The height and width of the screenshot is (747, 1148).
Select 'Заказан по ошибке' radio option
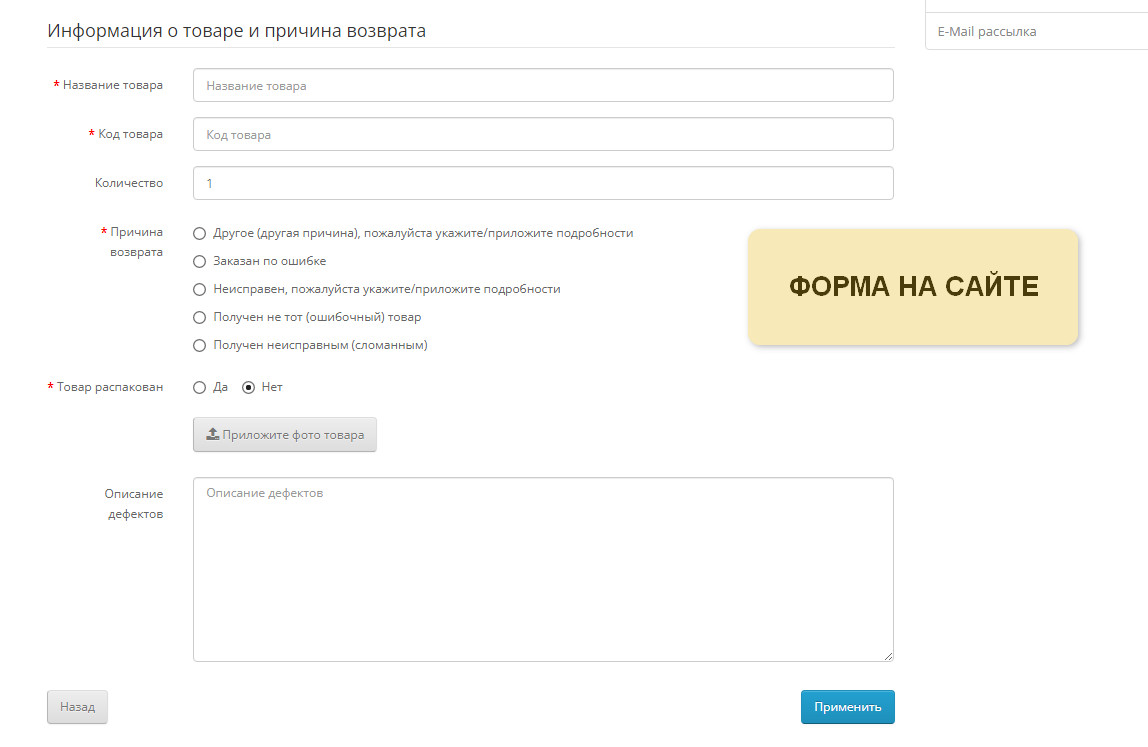pos(199,261)
